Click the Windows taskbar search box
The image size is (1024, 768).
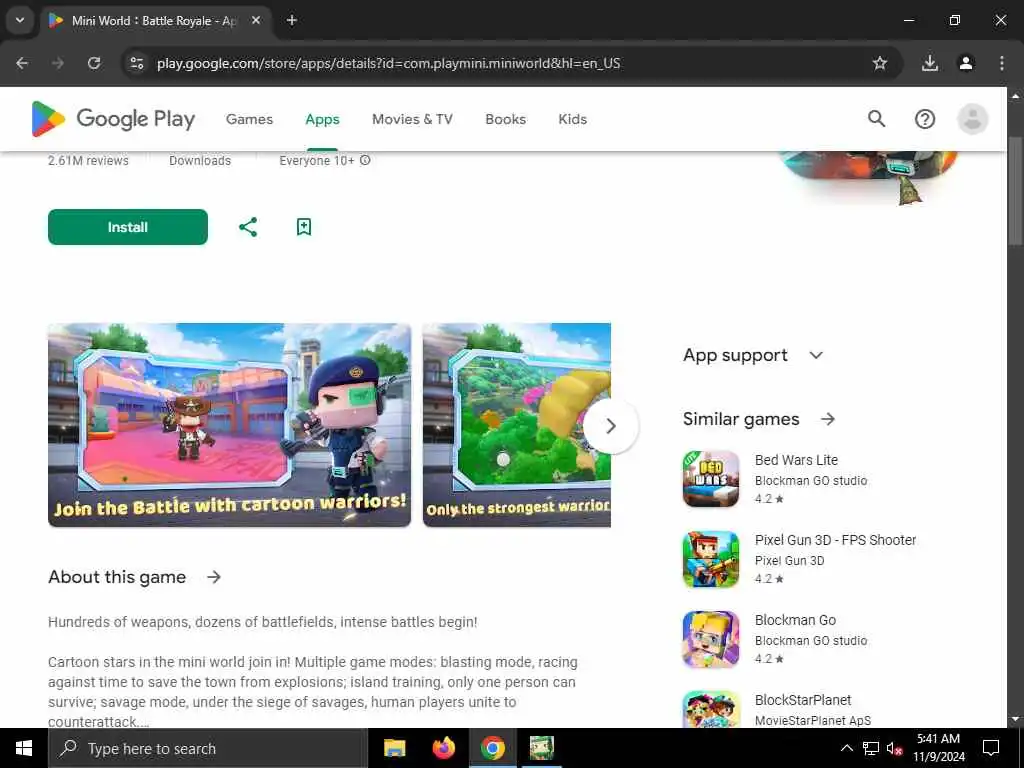coord(208,748)
